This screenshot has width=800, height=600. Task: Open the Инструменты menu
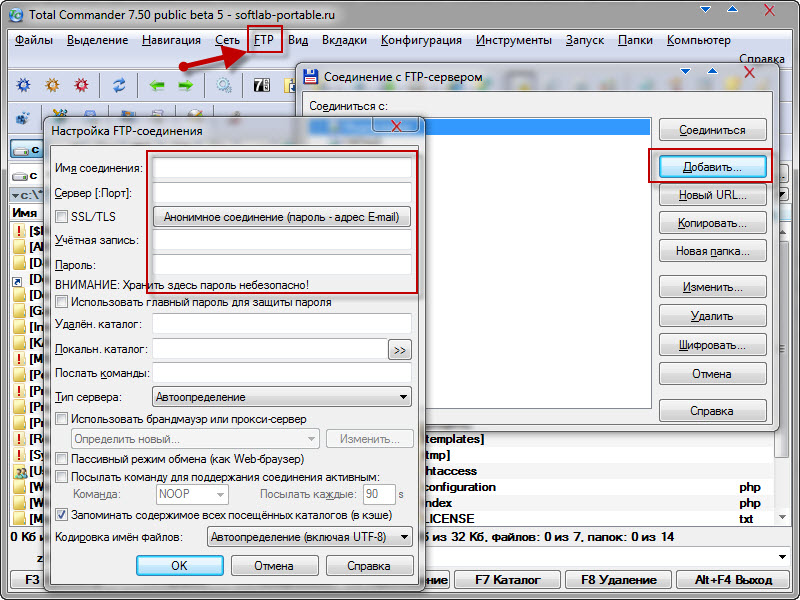514,40
